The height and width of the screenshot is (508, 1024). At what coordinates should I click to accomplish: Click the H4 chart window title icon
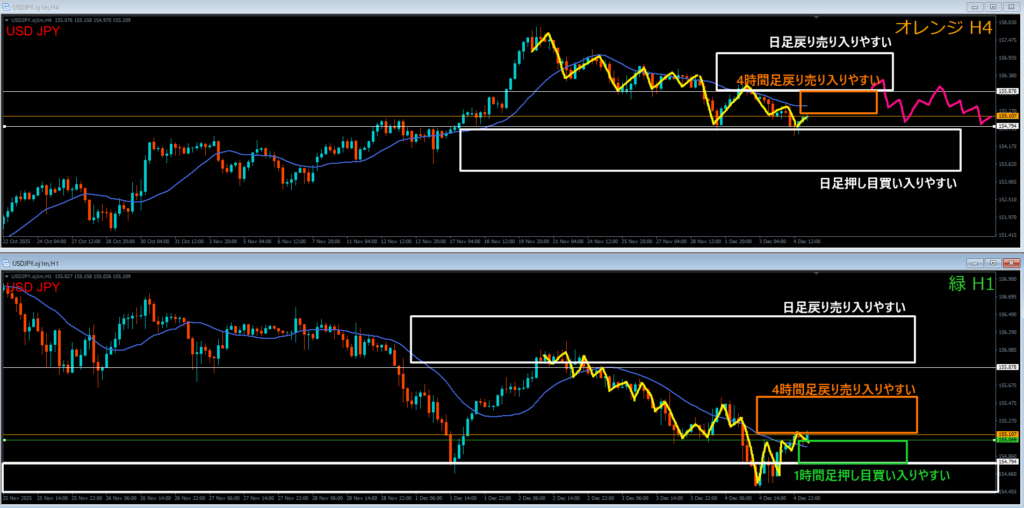(7, 7)
